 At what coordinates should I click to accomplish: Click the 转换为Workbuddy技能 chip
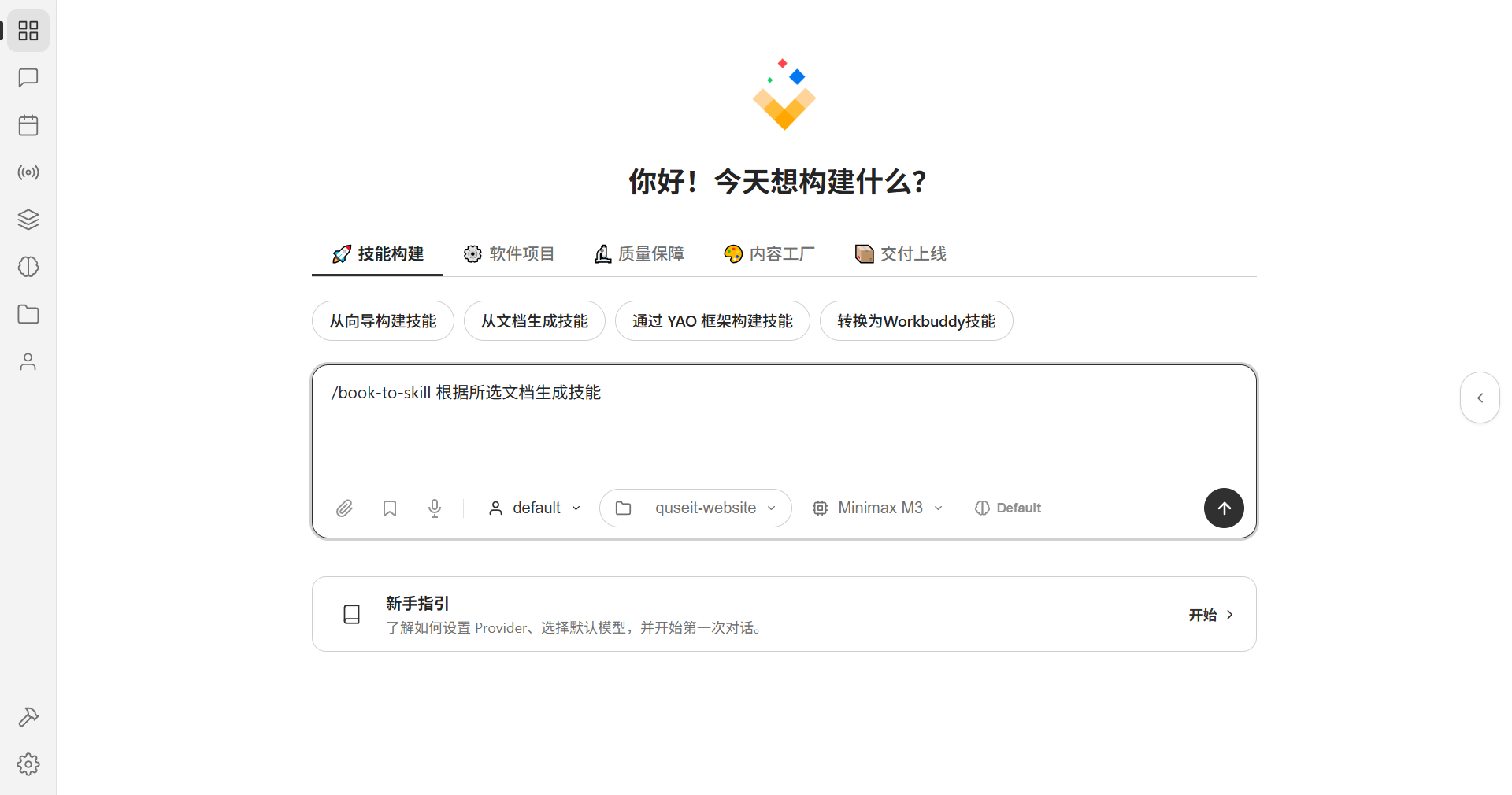pyautogui.click(x=917, y=321)
